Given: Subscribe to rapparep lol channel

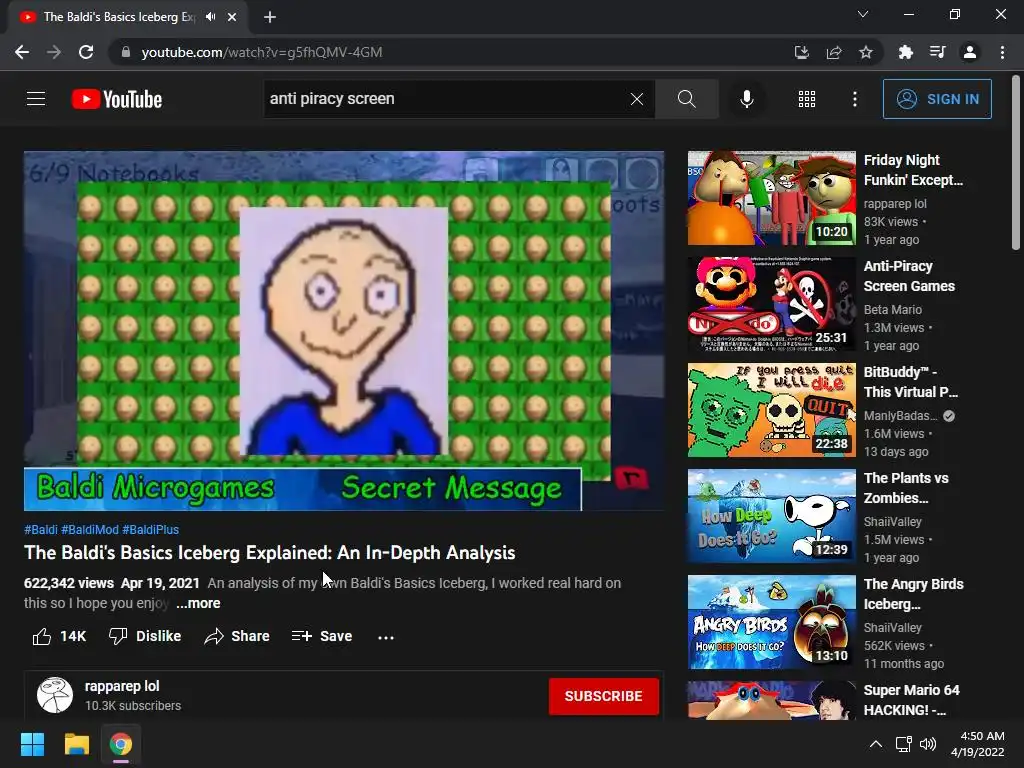Looking at the screenshot, I should (x=603, y=696).
